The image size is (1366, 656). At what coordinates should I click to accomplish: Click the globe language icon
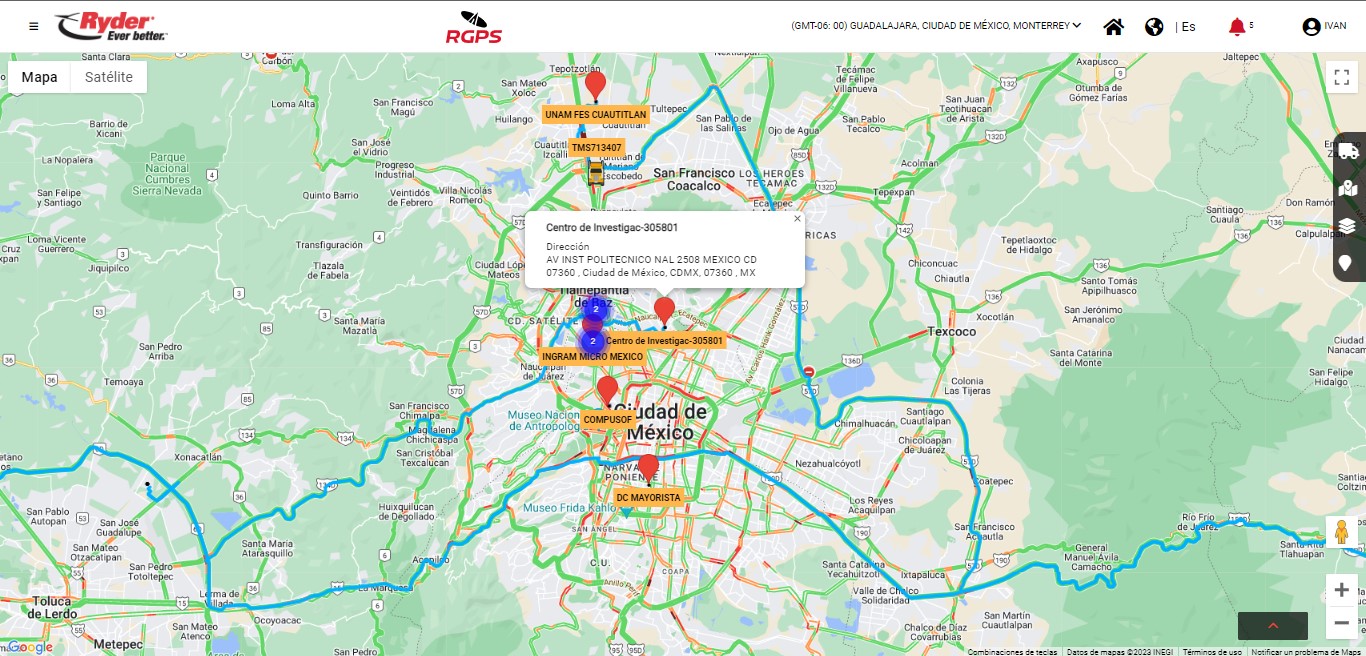[1154, 27]
